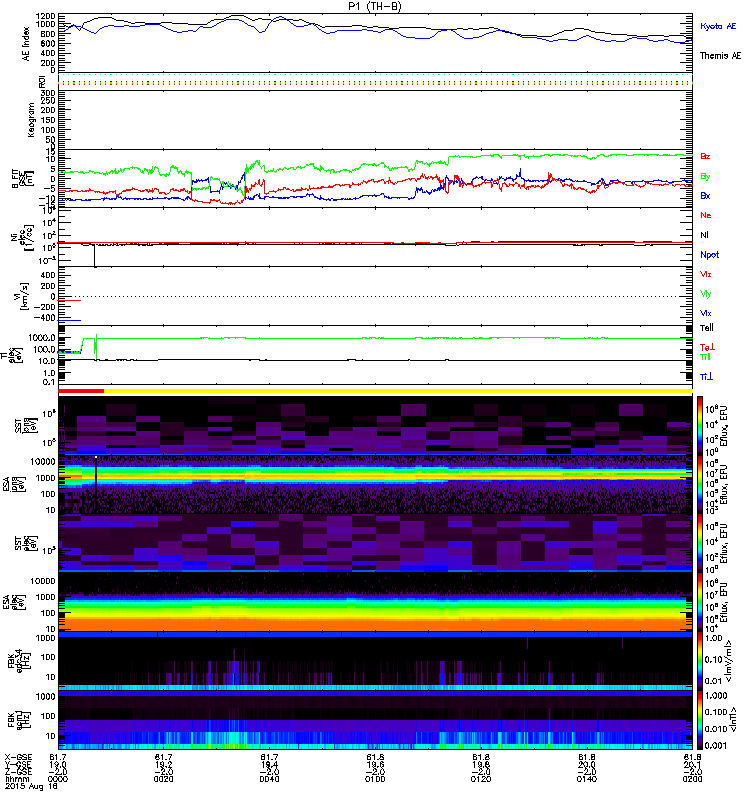Click the yellow segment of the mode bar
Screen dimensions: 750x800
coord(398,391)
